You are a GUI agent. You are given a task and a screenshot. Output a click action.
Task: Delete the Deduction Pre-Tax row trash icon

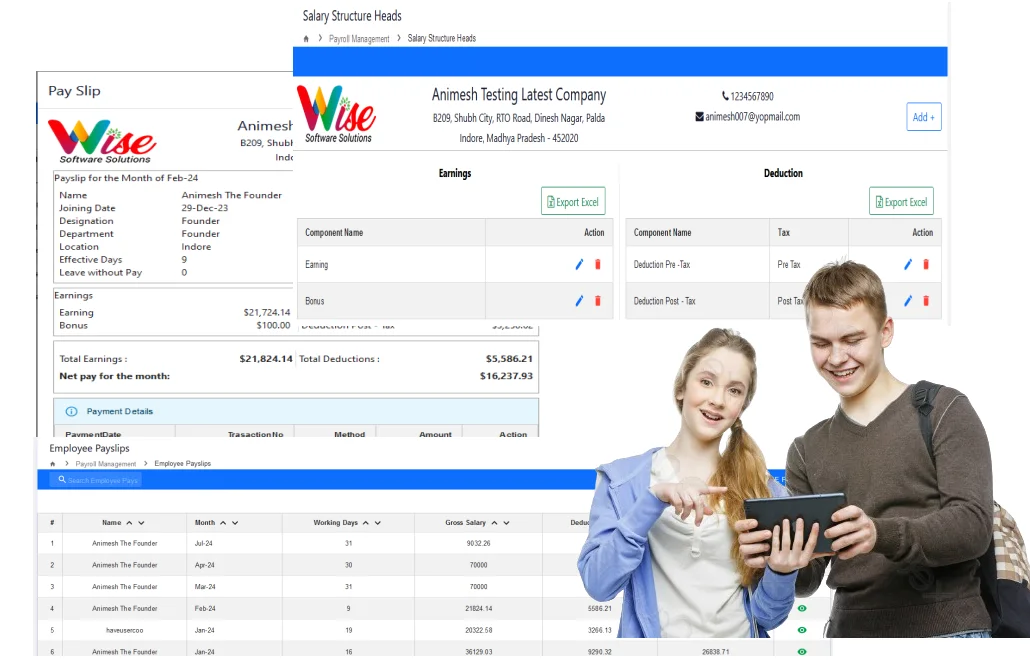[926, 265]
